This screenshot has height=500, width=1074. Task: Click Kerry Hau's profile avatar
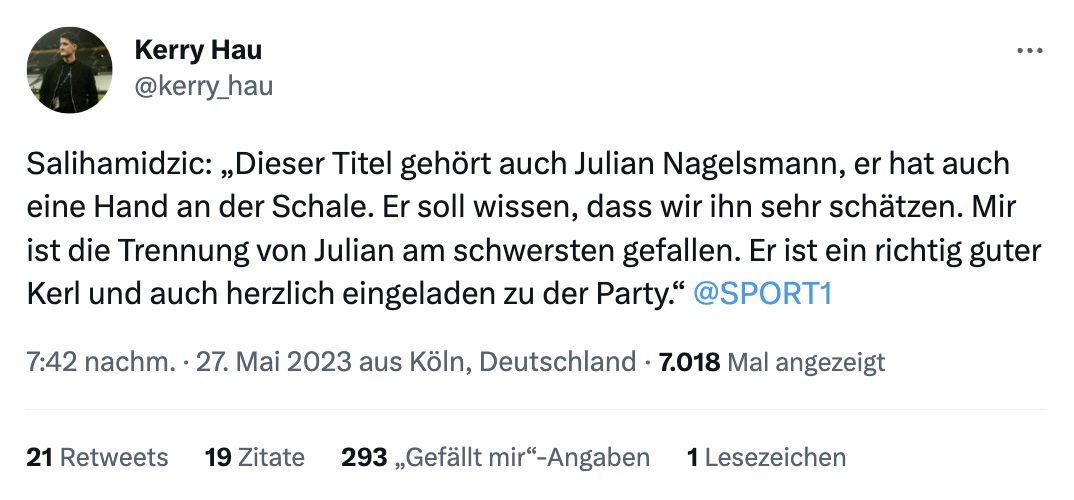69,70
